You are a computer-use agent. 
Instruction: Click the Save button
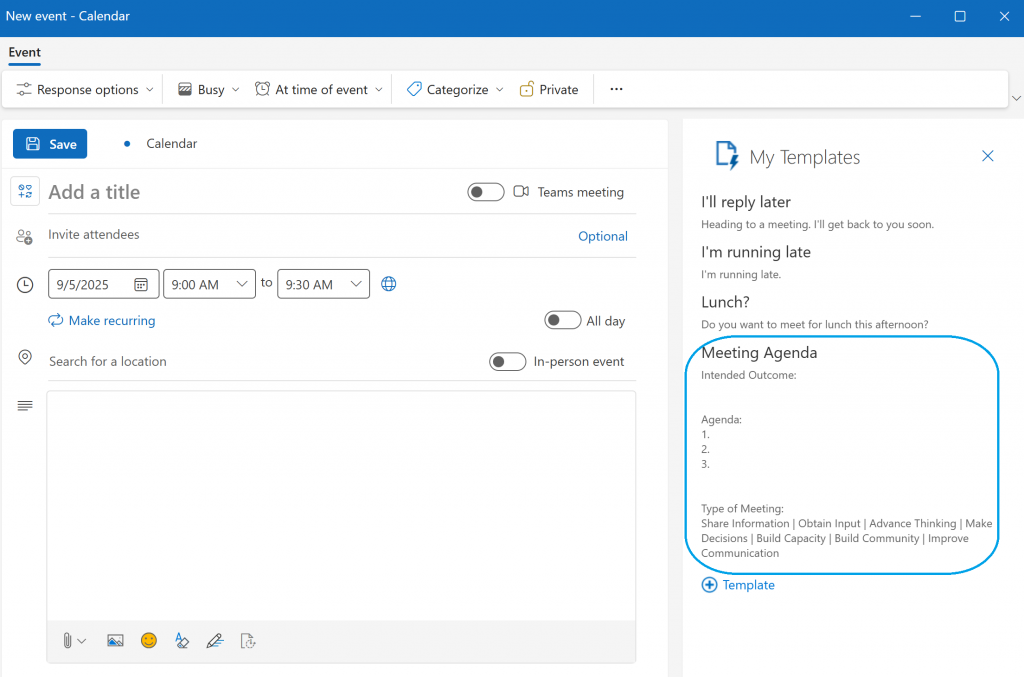click(50, 144)
